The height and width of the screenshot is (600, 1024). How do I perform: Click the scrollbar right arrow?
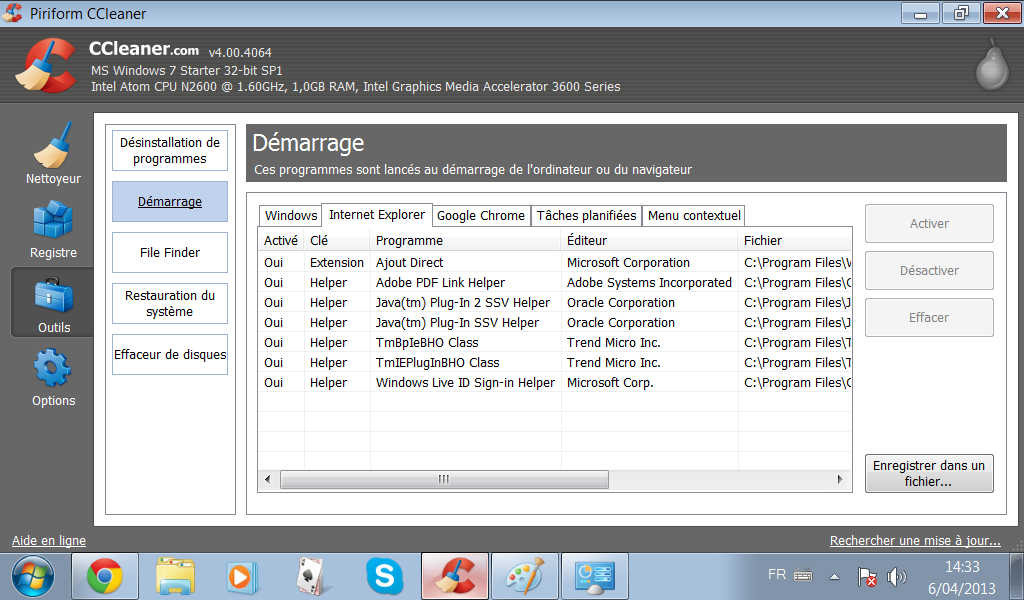[x=840, y=479]
